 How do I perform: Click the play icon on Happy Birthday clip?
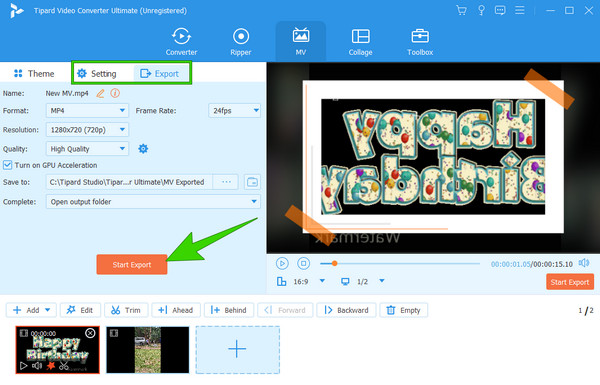[x=23, y=365]
